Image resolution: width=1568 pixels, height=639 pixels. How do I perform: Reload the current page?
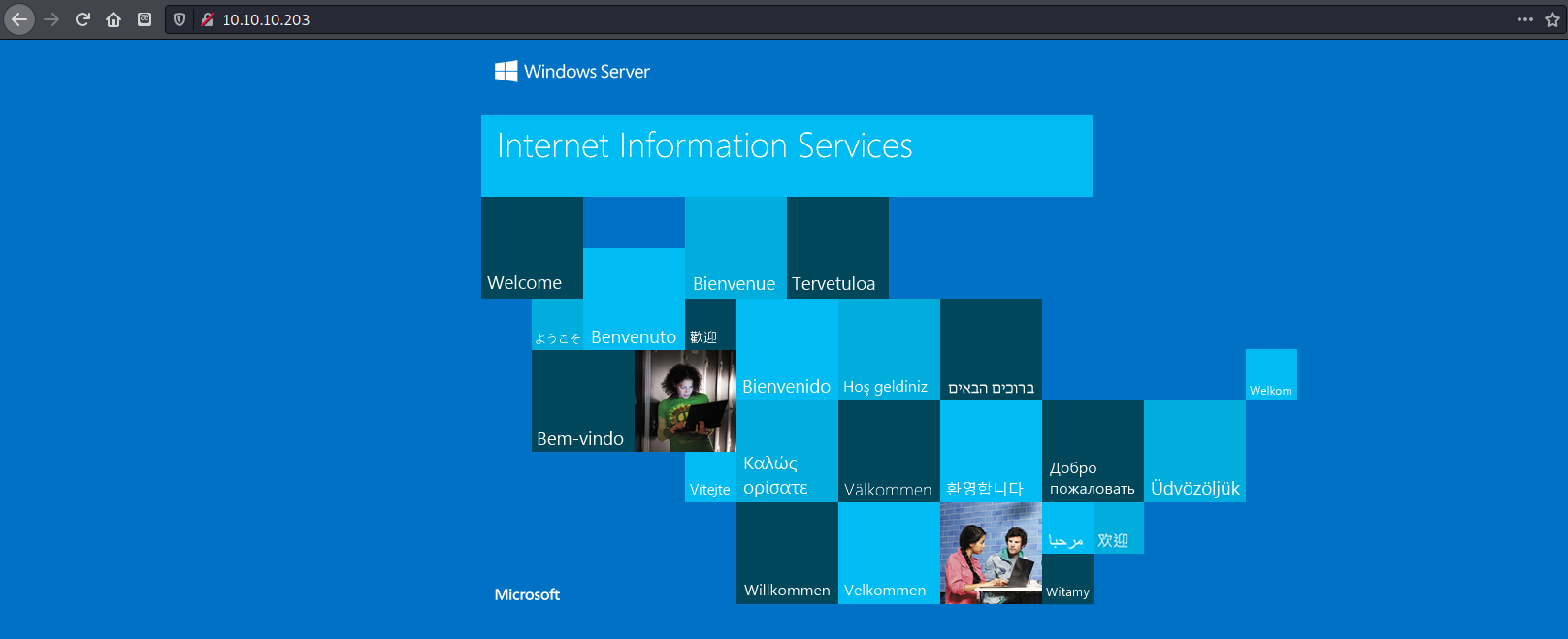point(82,19)
